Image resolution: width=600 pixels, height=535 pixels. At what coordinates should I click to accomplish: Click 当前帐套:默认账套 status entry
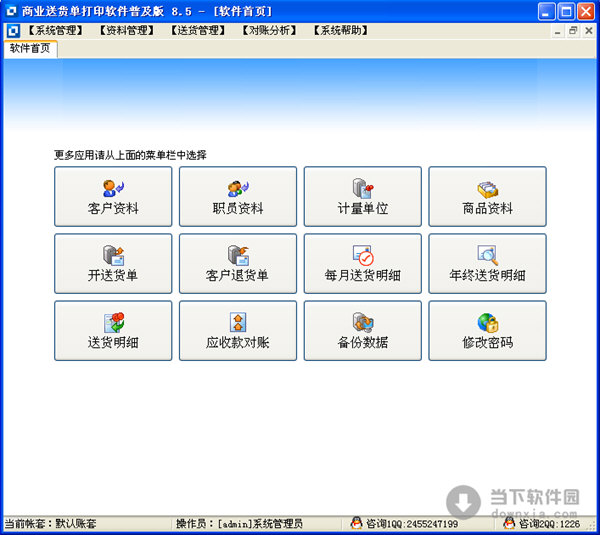50,524
